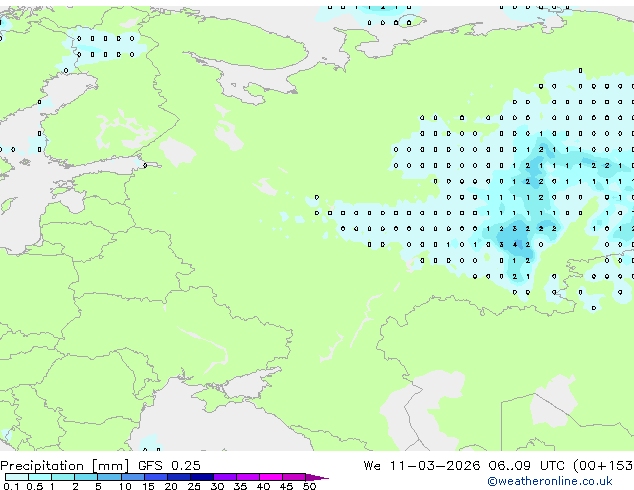The height and width of the screenshot is (490, 634).
Task: Click the '0.5' legend scale label
Action: click(x=35, y=486)
